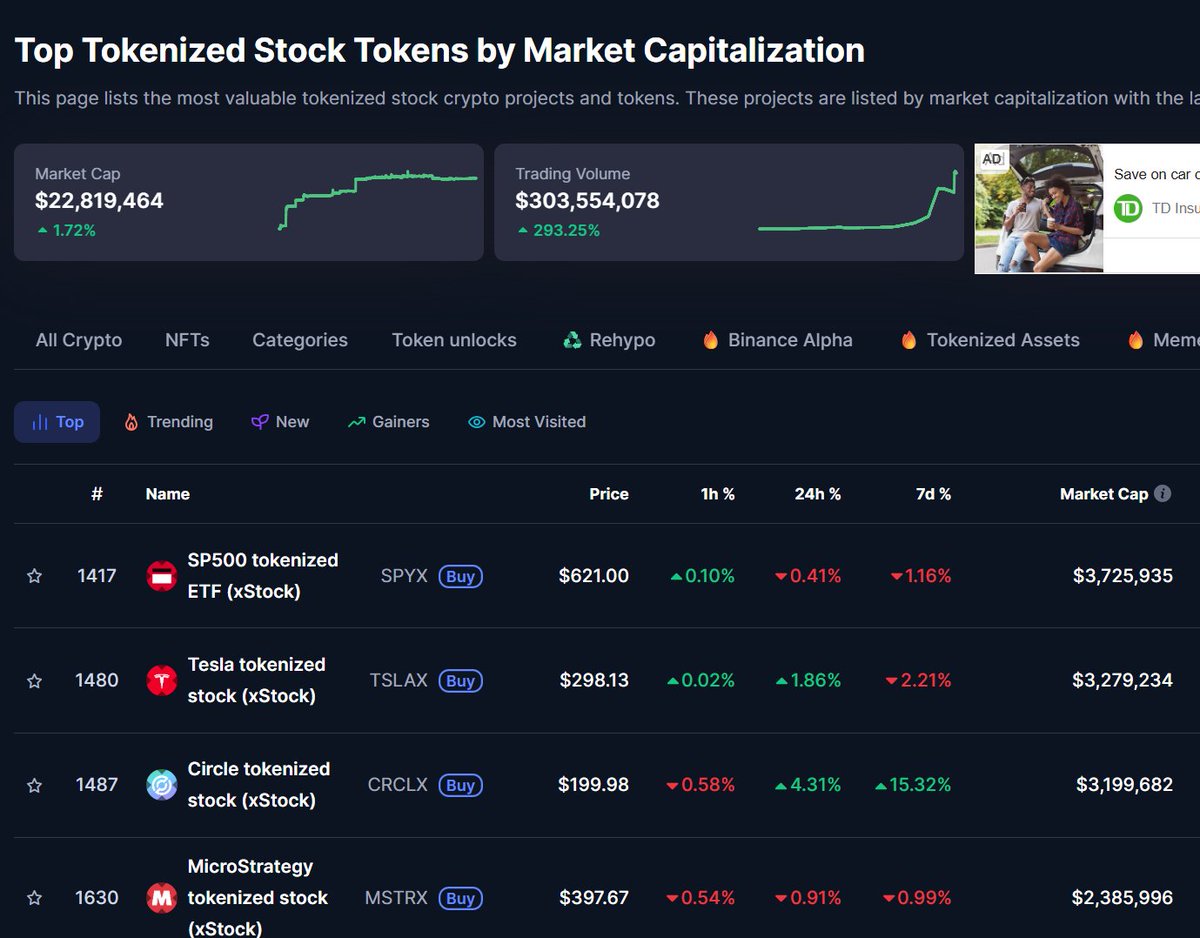1200x938 pixels.
Task: Show Gainers list
Action: [388, 422]
